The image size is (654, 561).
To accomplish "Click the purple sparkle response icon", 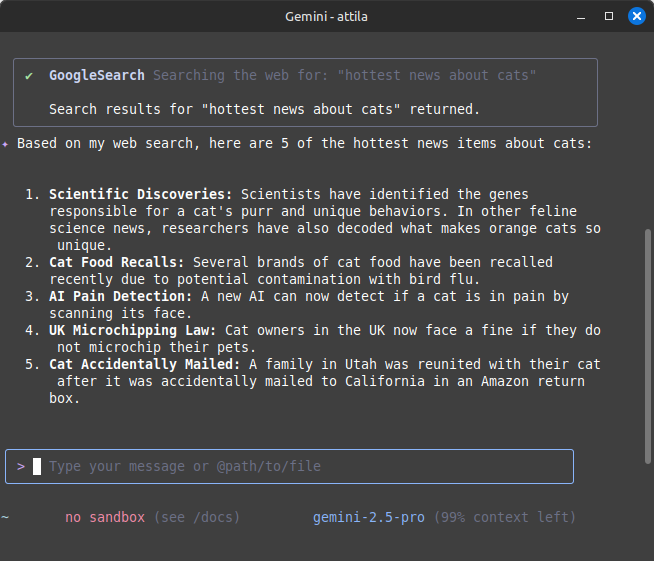I will (x=5, y=144).
